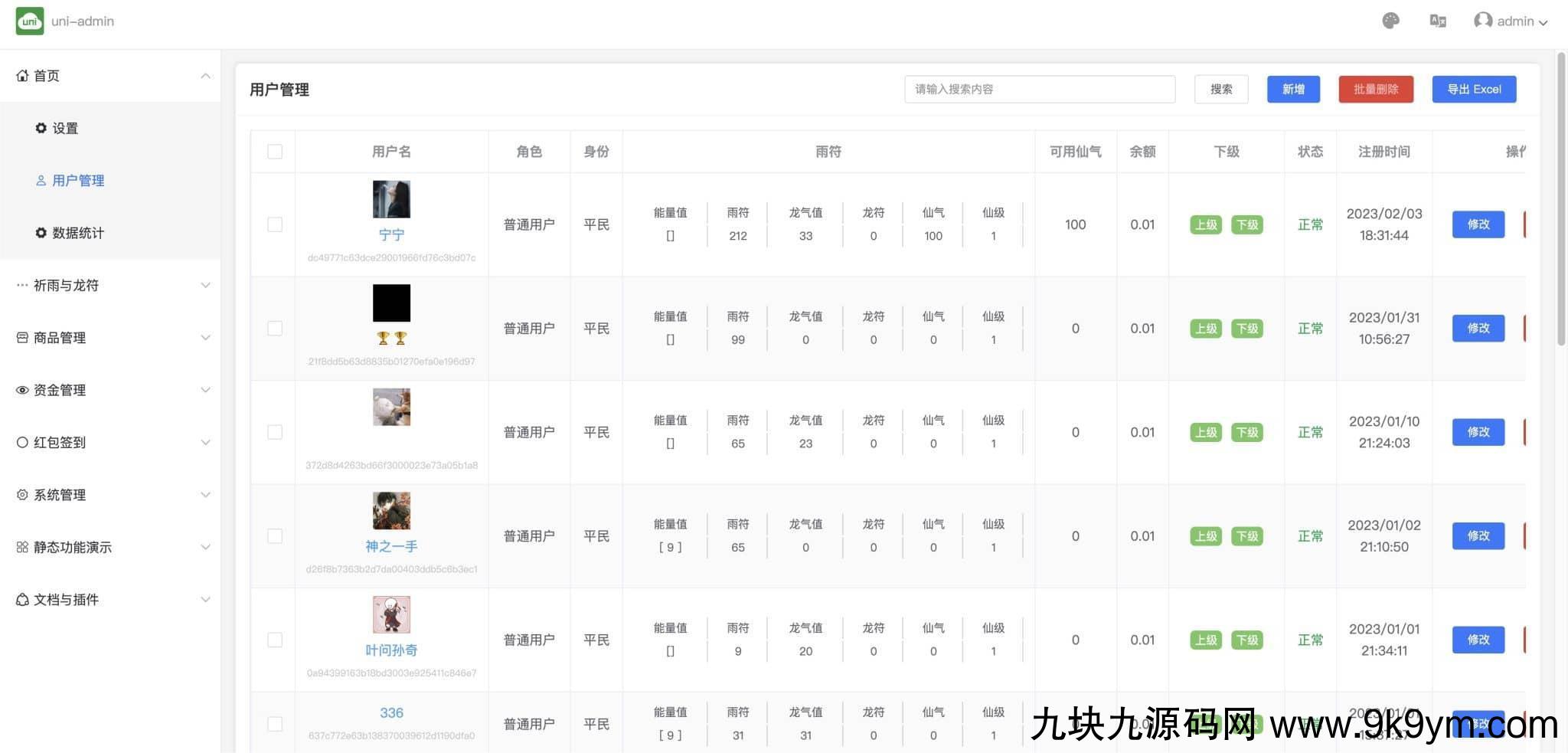Click the gear icon beside 设置
Image resolution: width=1568 pixels, height=753 pixels.
(x=41, y=128)
